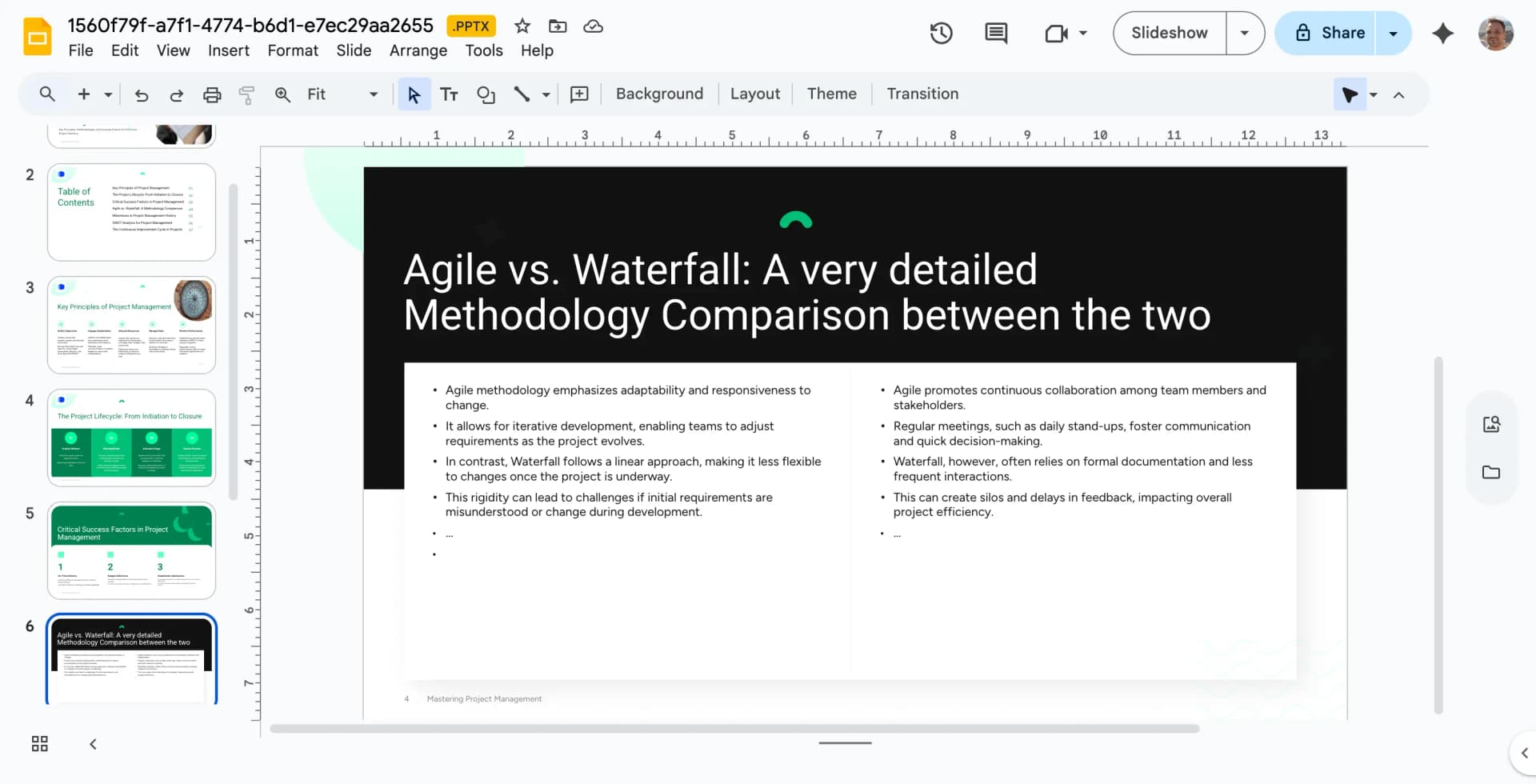Image resolution: width=1536 pixels, height=784 pixels.
Task: Insert a shape
Action: [x=486, y=94]
